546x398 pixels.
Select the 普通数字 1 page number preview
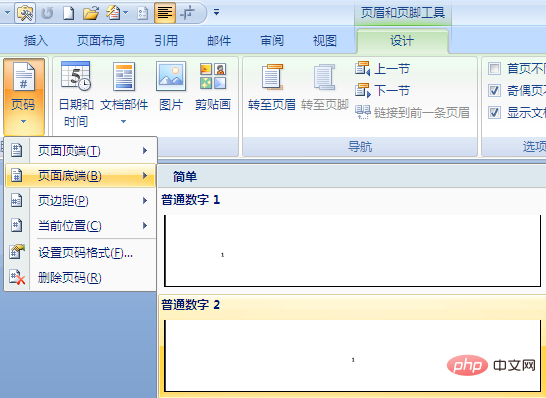(352, 240)
